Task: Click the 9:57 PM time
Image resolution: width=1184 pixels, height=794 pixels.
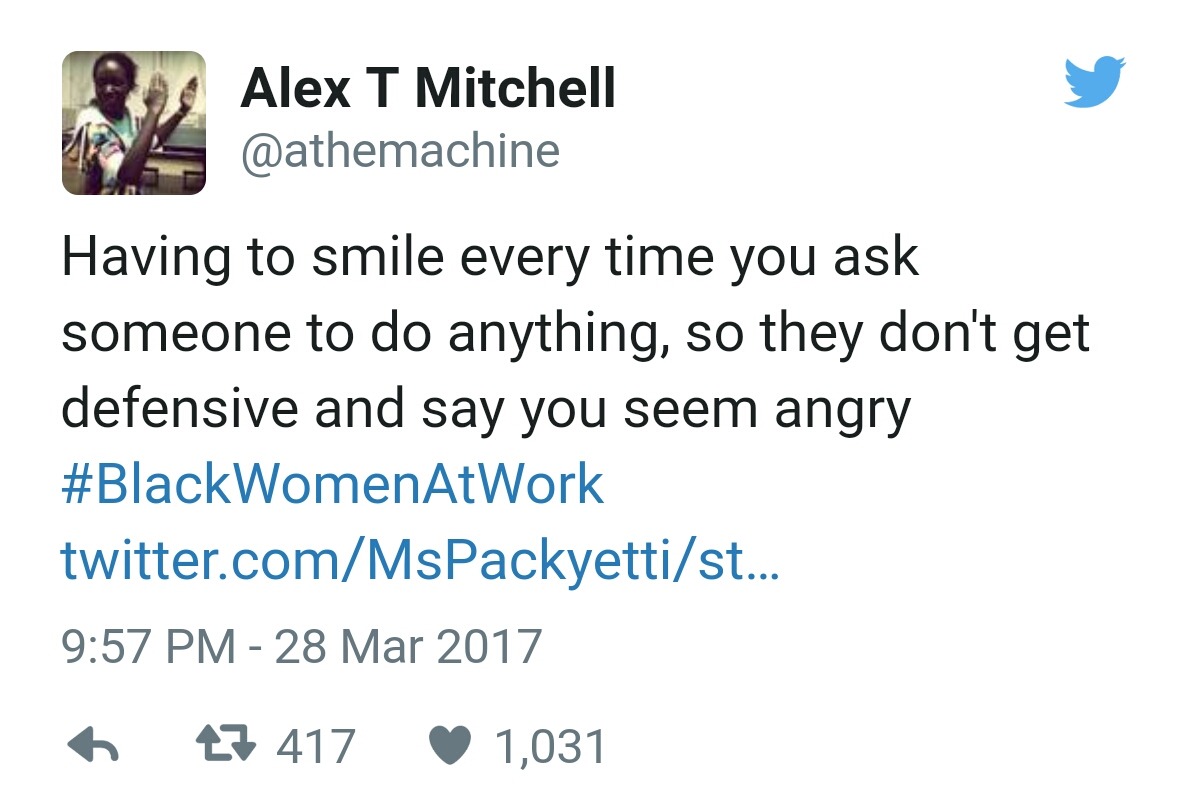Action: (x=148, y=646)
